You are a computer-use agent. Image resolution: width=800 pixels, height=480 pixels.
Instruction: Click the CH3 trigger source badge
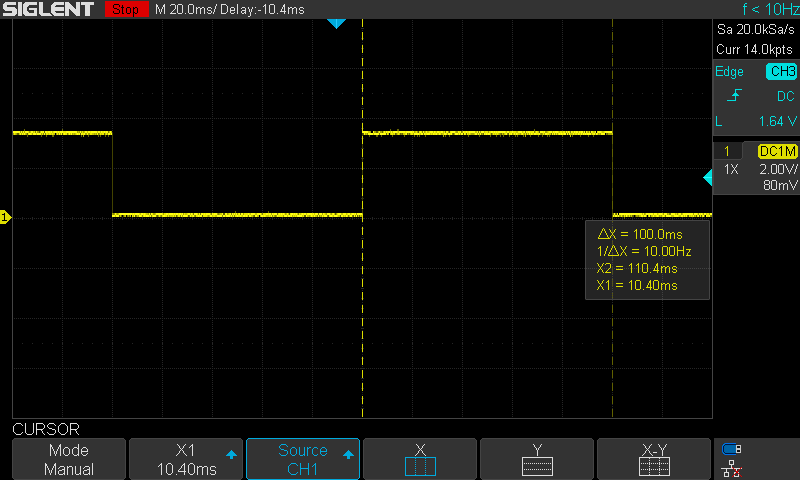click(x=782, y=71)
